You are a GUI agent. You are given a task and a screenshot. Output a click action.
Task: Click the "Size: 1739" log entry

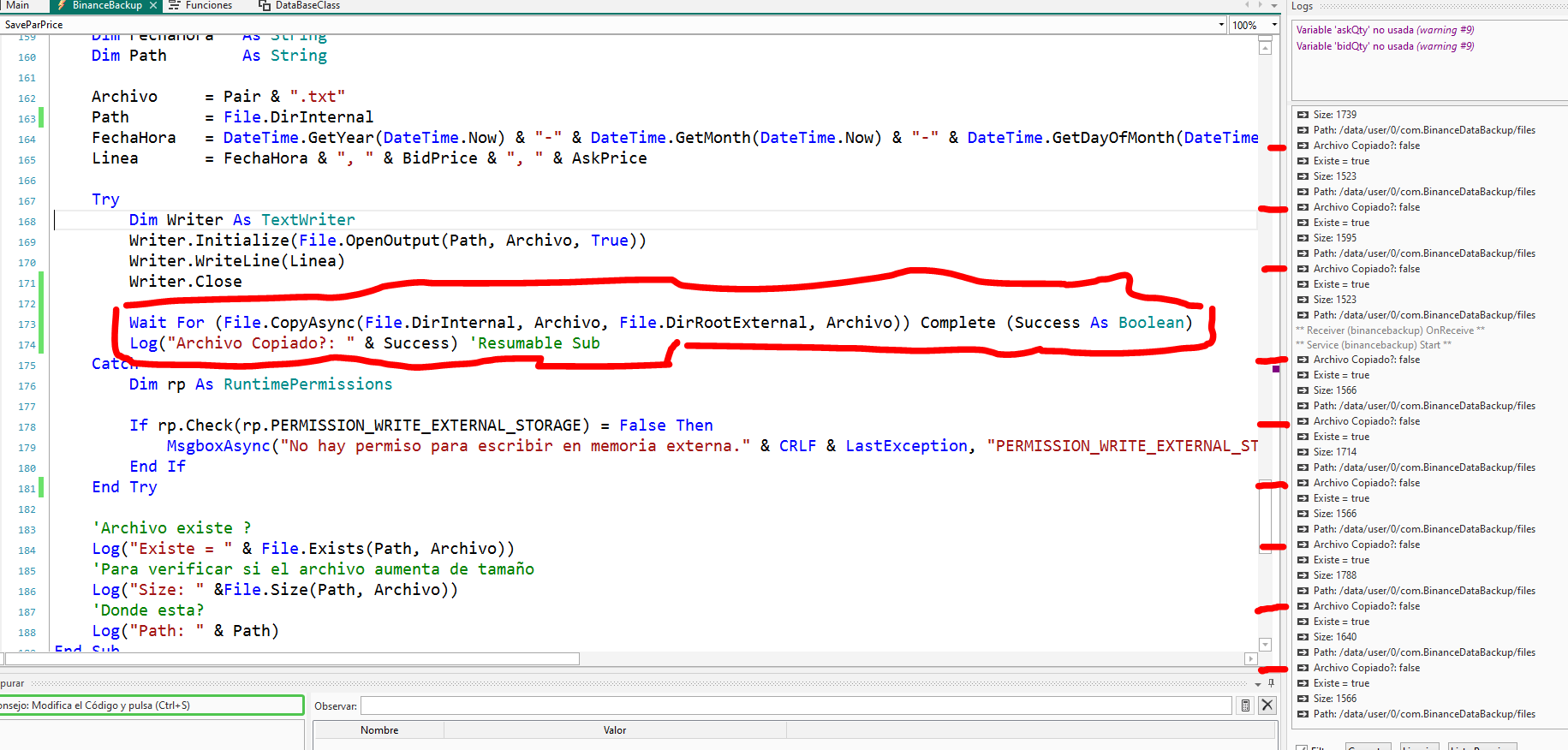pyautogui.click(x=1335, y=115)
